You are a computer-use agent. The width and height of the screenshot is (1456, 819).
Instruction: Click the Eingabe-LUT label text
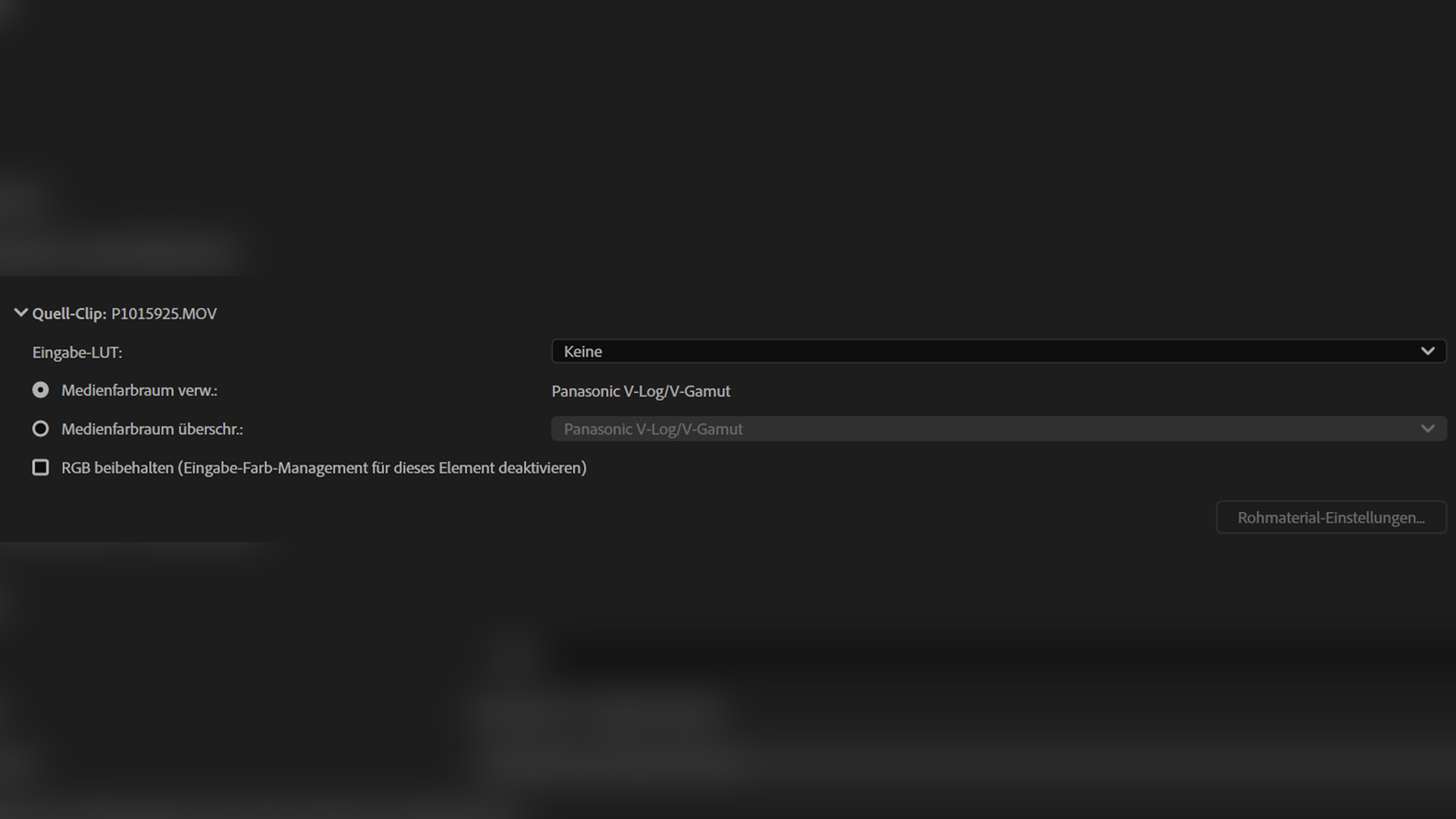(77, 353)
